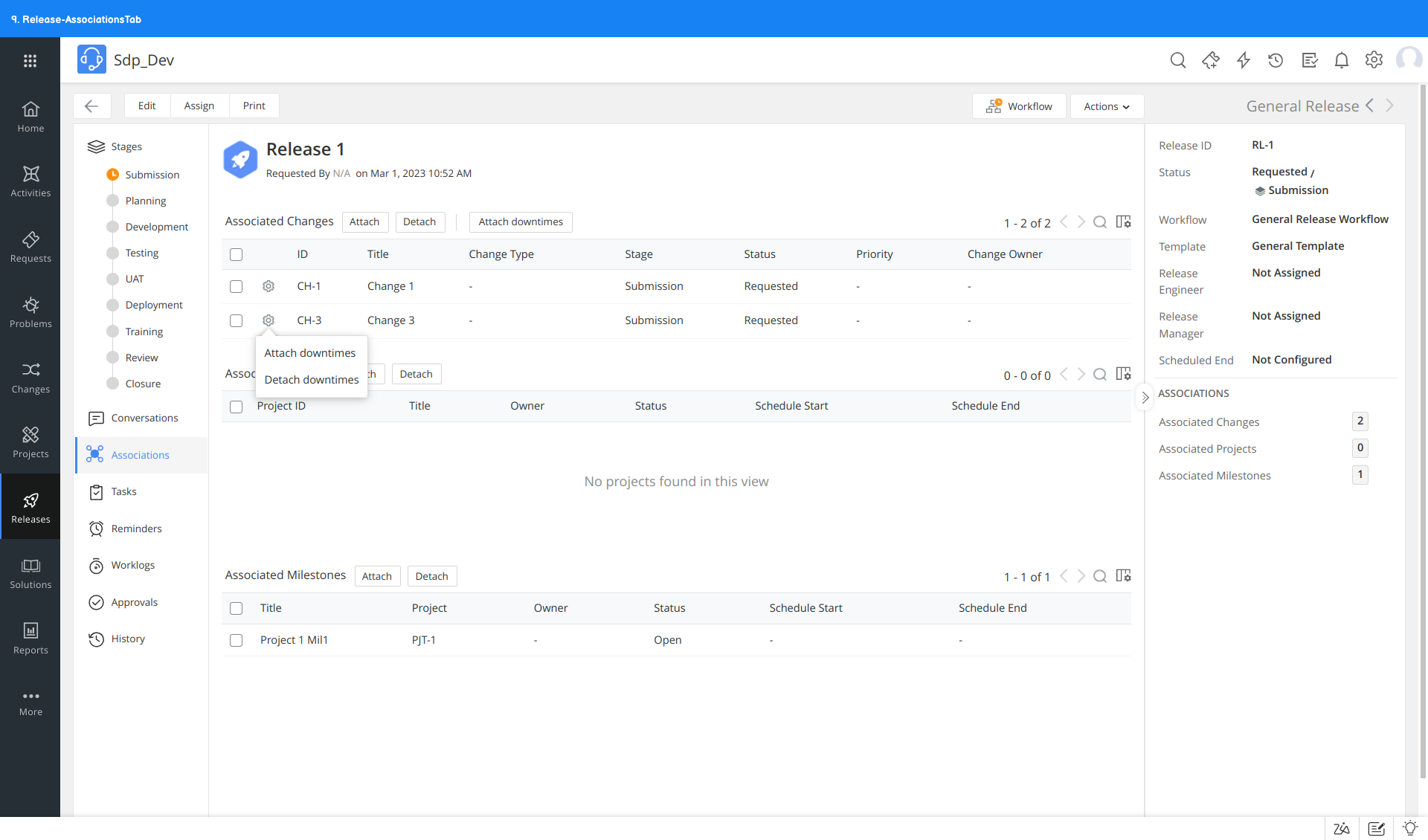Next page in Associated Milestones
1428x840 pixels.
1081,576
